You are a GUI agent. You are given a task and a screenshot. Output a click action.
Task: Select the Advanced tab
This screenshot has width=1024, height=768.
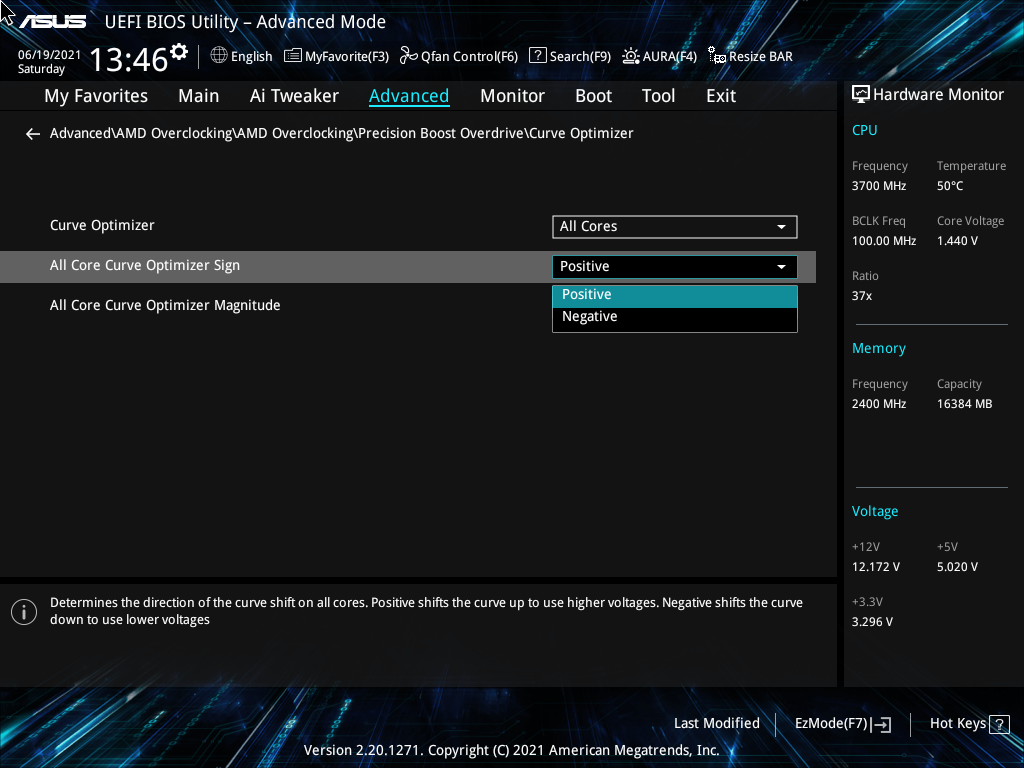coord(409,96)
